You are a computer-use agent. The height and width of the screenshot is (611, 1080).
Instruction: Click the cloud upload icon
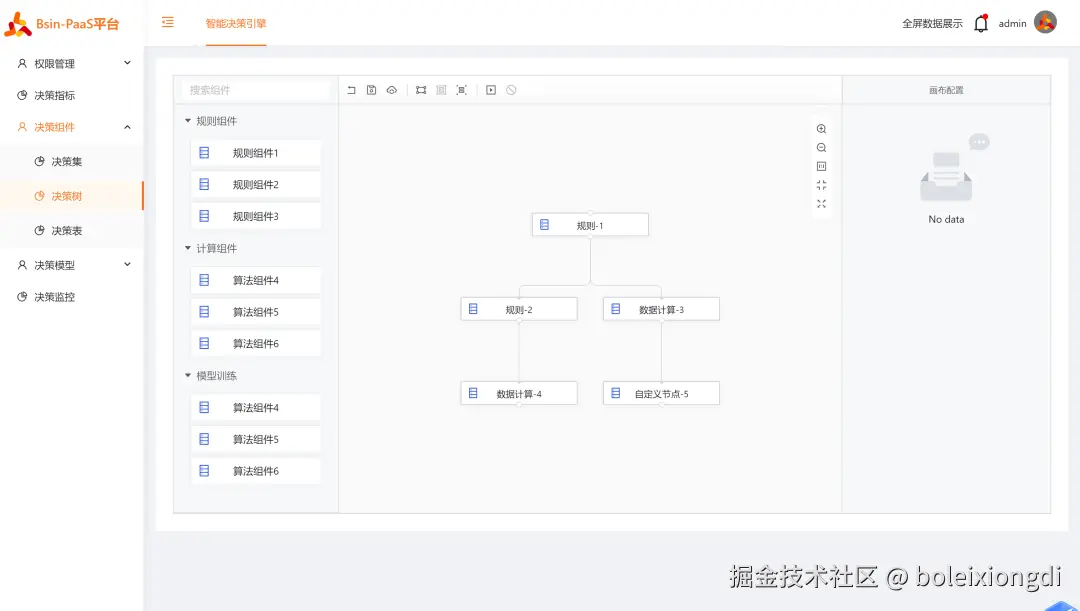[392, 90]
